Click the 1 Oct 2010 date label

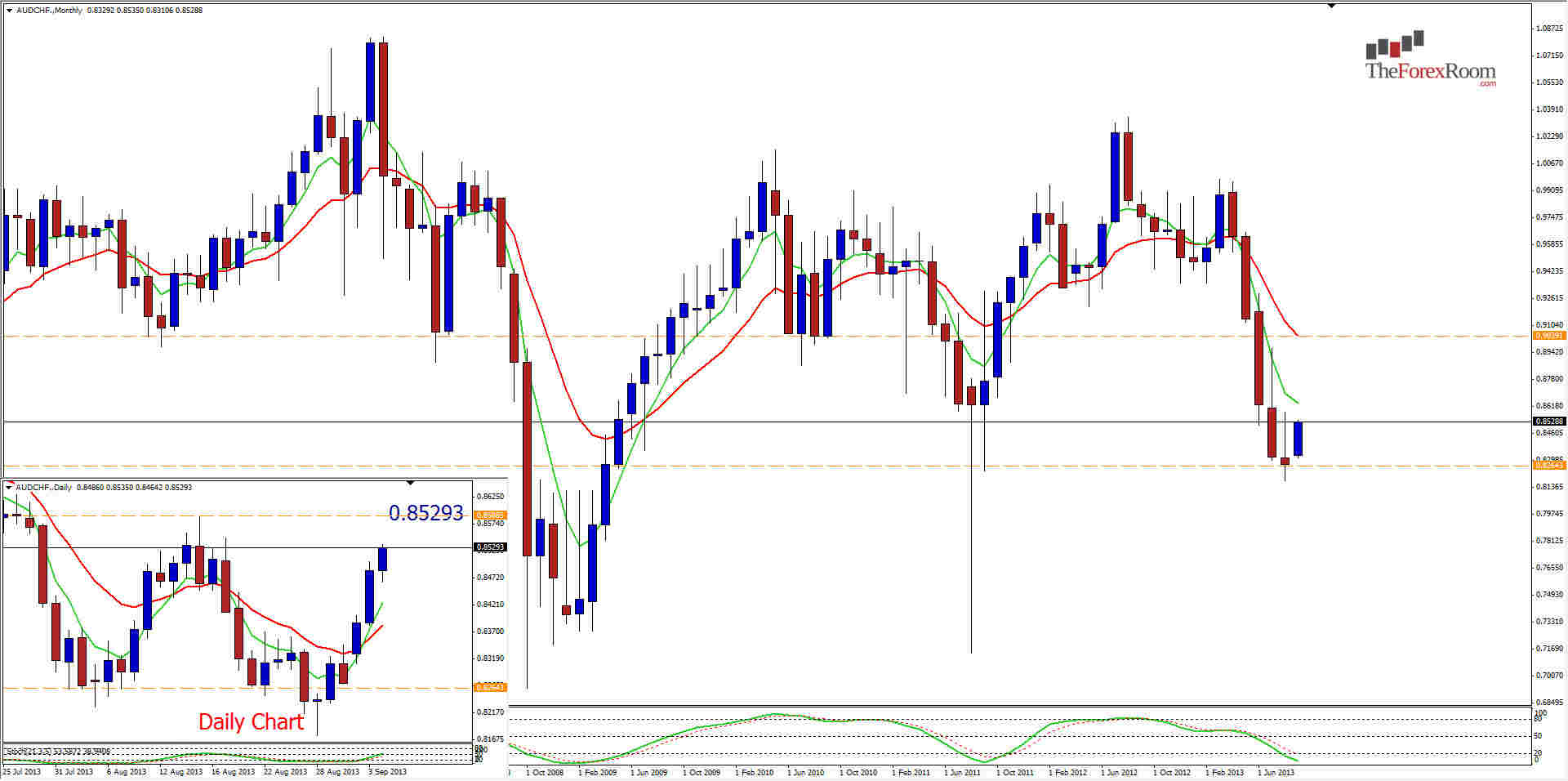point(858,772)
